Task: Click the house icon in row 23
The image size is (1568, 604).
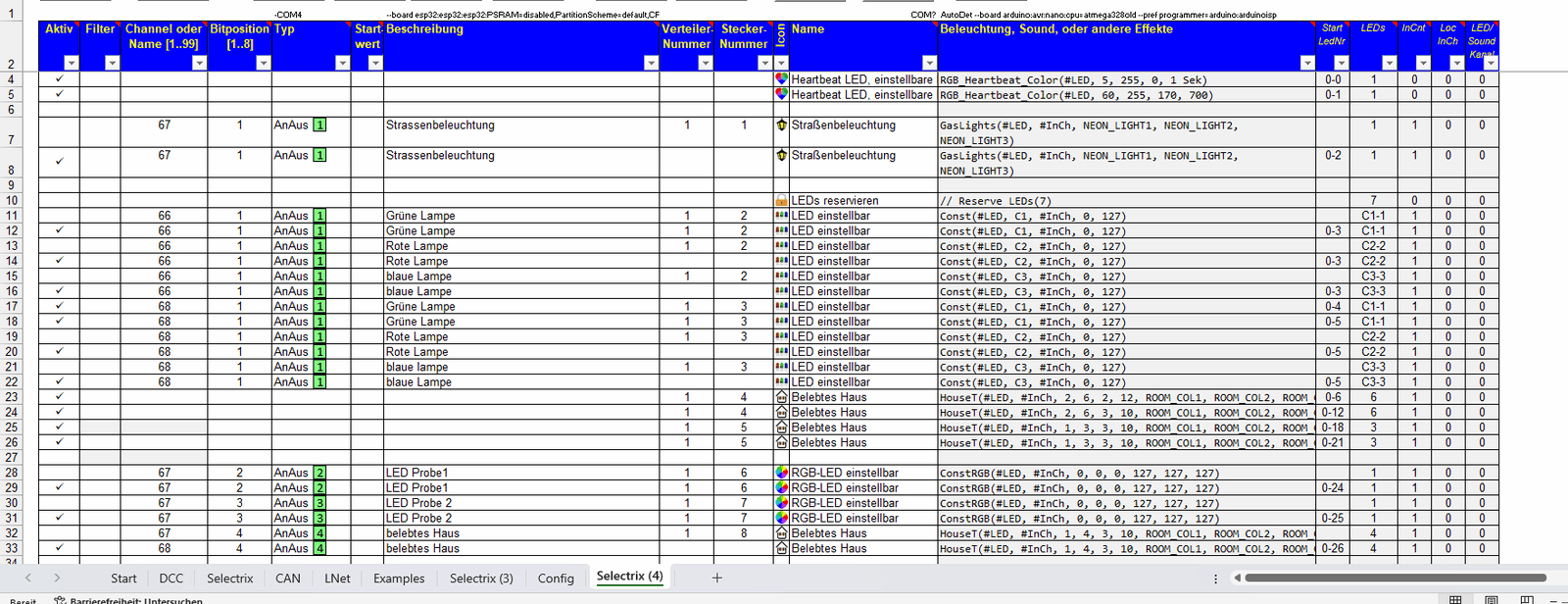Action: (781, 398)
